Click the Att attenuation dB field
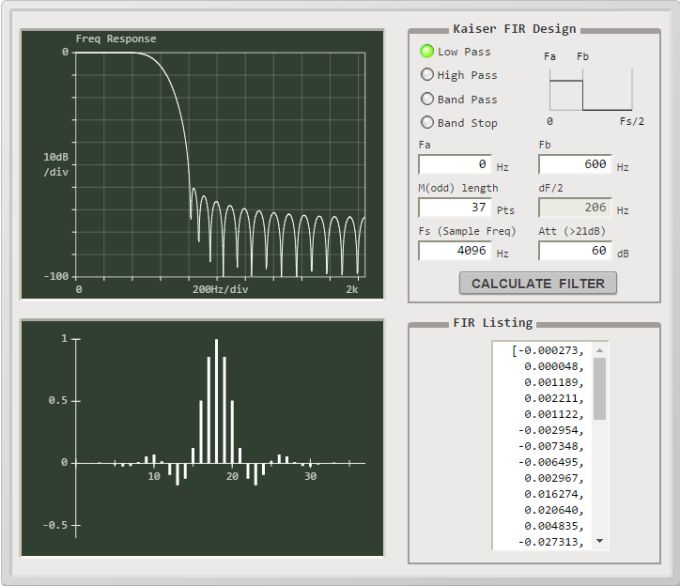The width and height of the screenshot is (680, 586). tap(575, 250)
